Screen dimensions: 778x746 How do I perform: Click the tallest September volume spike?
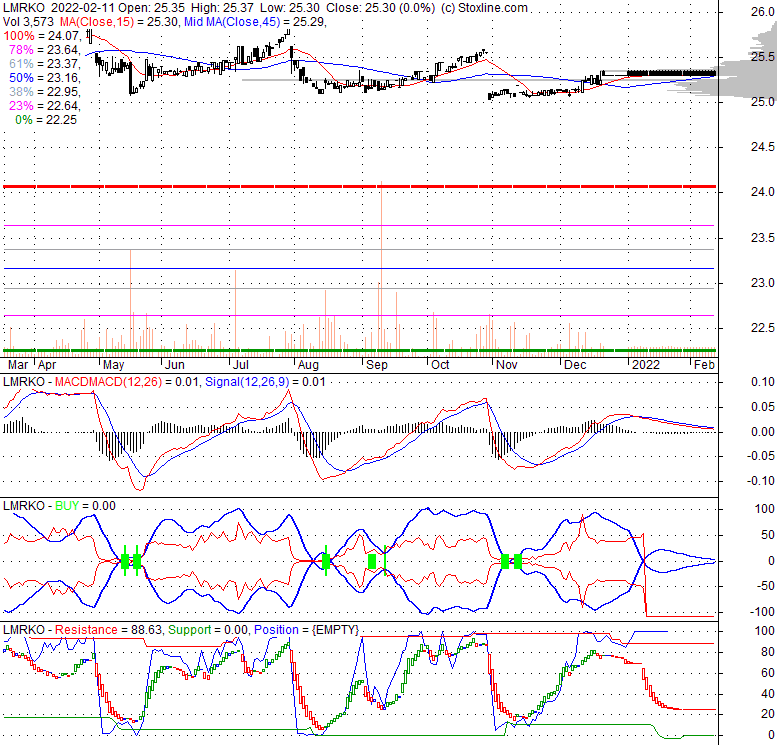(381, 268)
